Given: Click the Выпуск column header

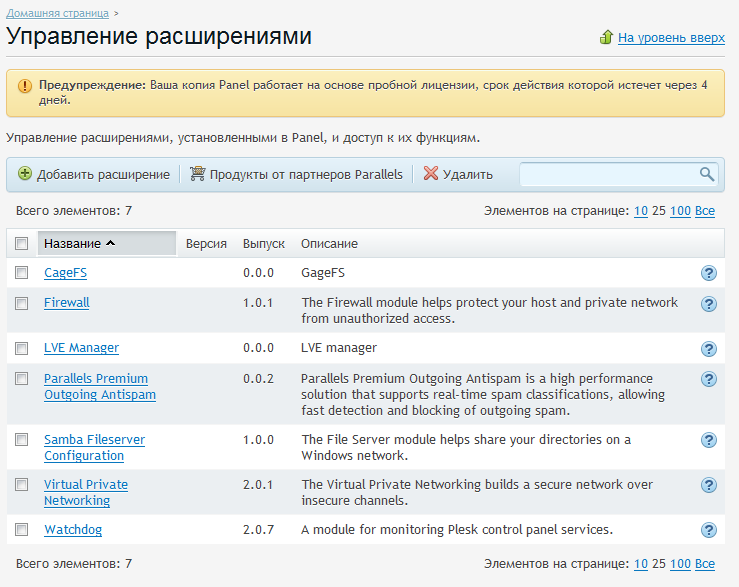Looking at the screenshot, I should (263, 244).
